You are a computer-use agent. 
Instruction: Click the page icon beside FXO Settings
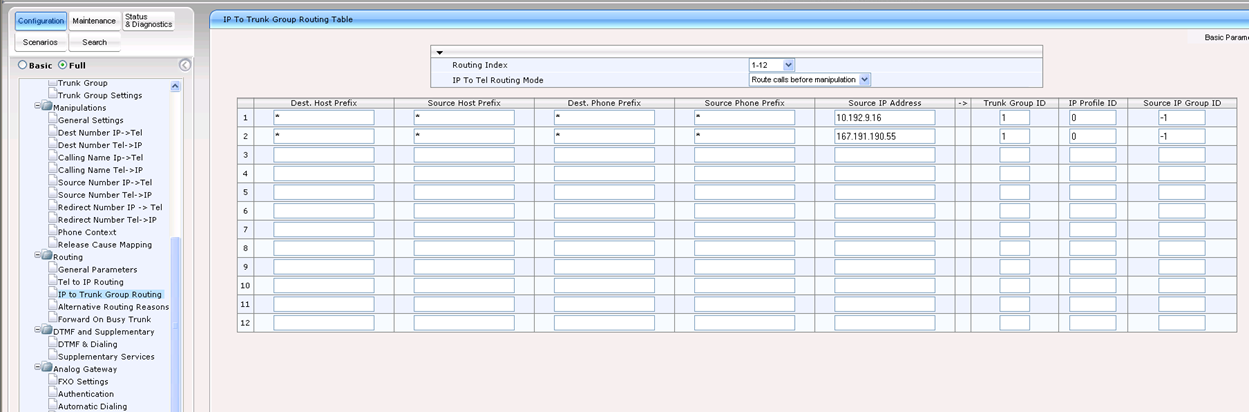[52, 381]
